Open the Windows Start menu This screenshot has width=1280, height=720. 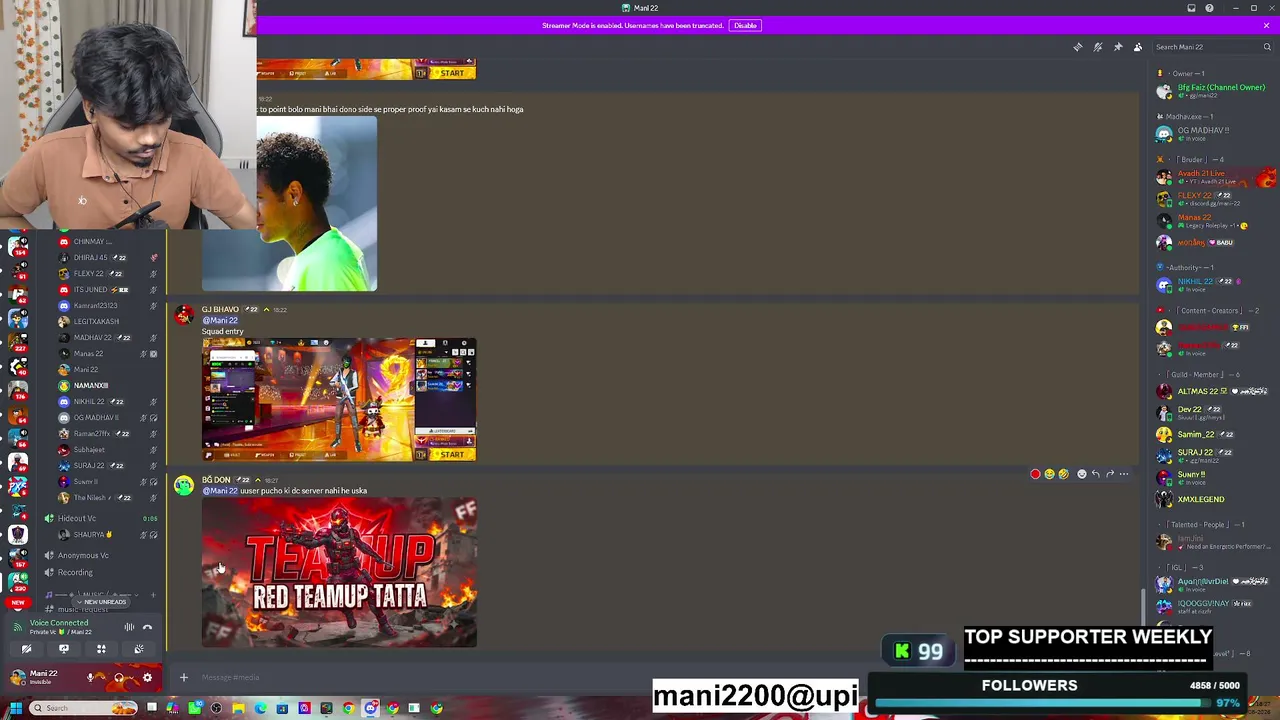(15, 708)
